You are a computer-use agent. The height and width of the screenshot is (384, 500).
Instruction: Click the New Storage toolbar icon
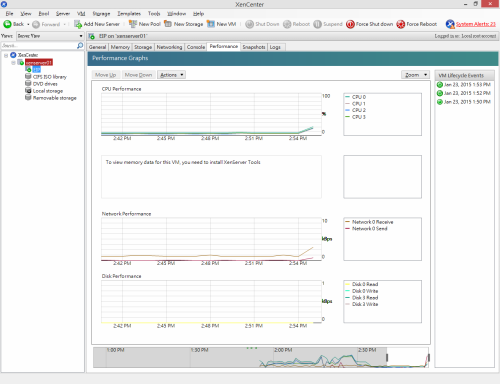[168, 24]
